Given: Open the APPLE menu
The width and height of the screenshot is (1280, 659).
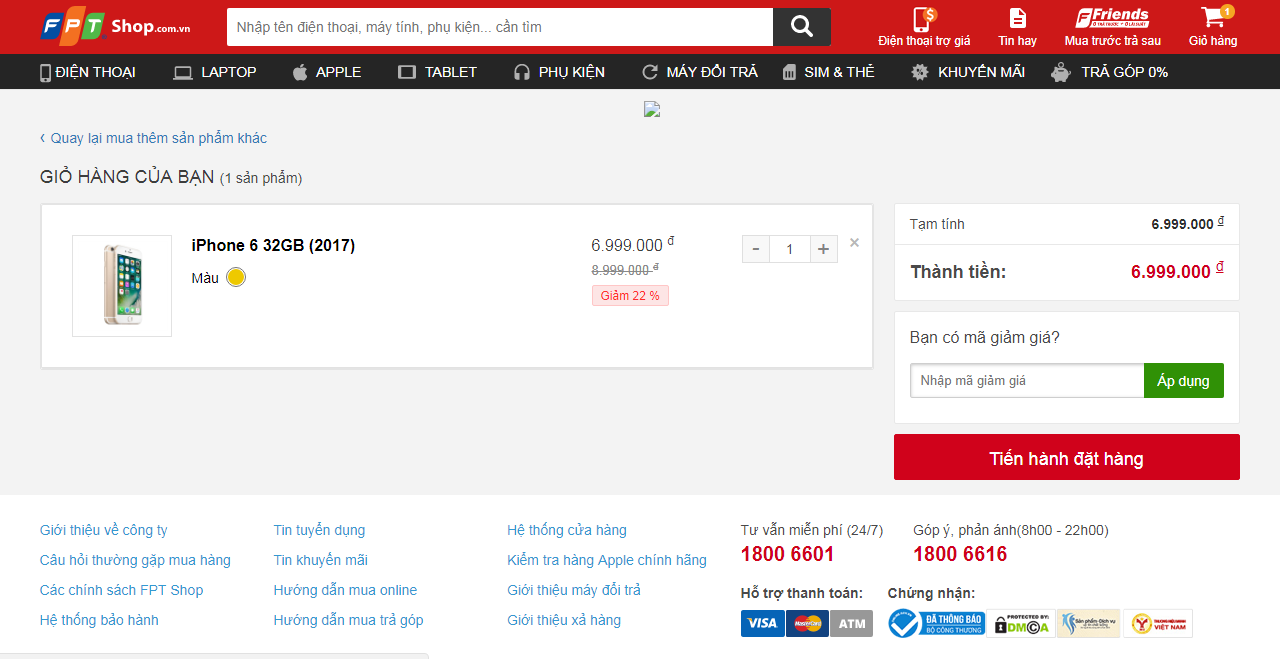Looking at the screenshot, I should [327, 72].
